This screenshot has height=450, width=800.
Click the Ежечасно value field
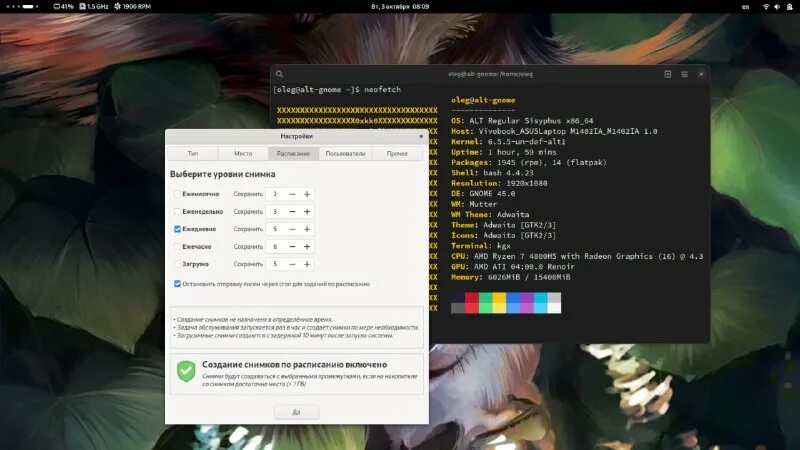pyautogui.click(x=276, y=246)
